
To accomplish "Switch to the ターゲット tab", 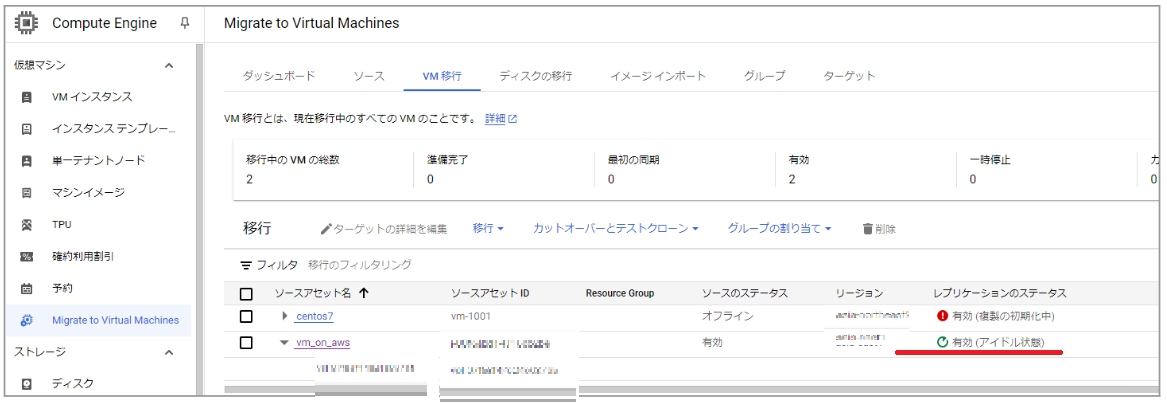I will click(849, 76).
